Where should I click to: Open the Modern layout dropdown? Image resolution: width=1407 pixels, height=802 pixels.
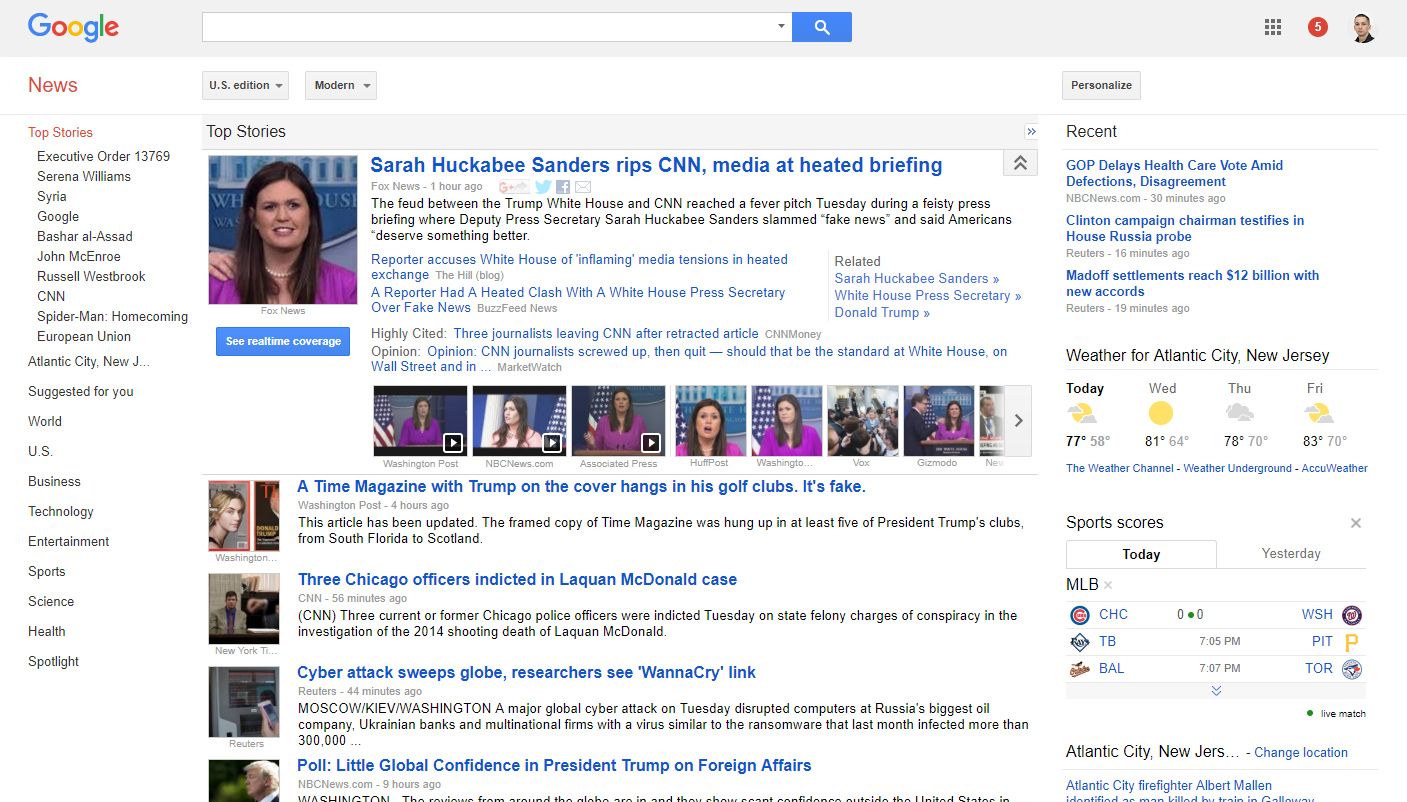341,86
